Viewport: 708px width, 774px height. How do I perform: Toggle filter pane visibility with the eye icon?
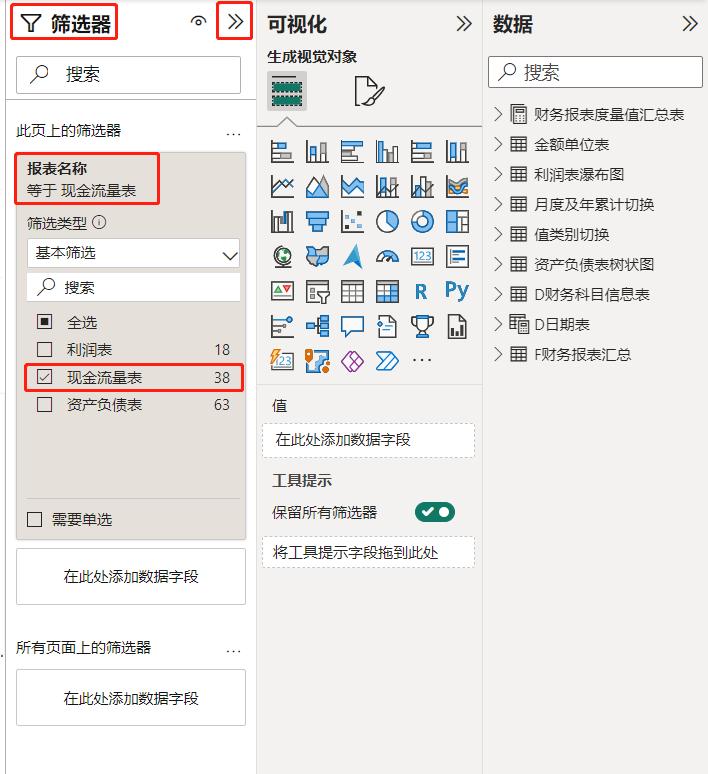coord(198,21)
